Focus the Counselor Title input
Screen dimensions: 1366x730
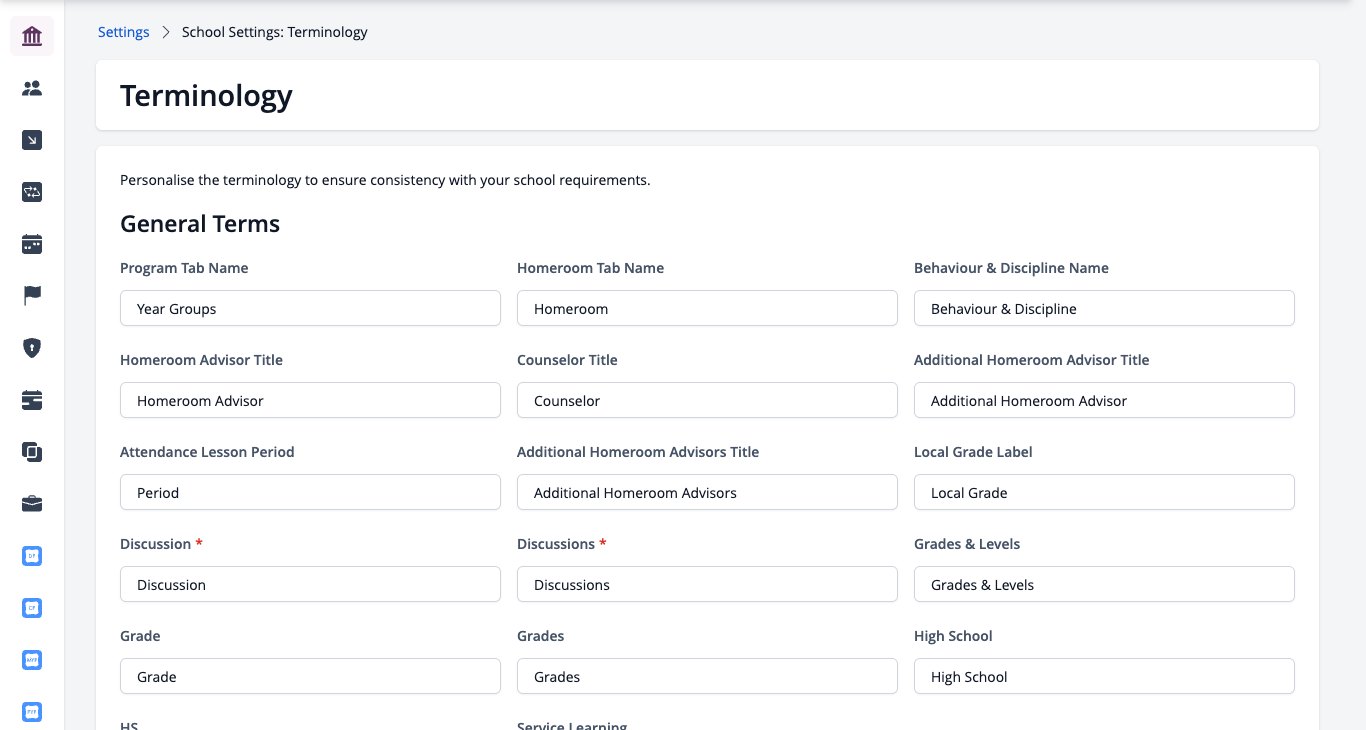click(707, 400)
